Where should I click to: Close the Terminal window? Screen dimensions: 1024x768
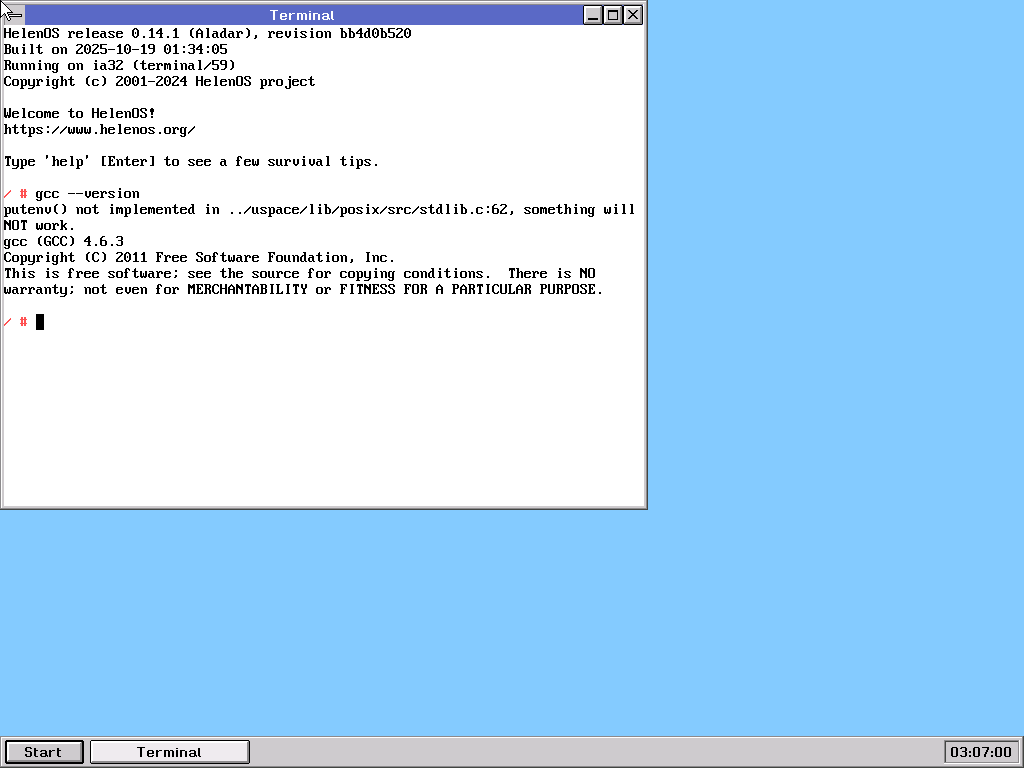pyautogui.click(x=633, y=15)
